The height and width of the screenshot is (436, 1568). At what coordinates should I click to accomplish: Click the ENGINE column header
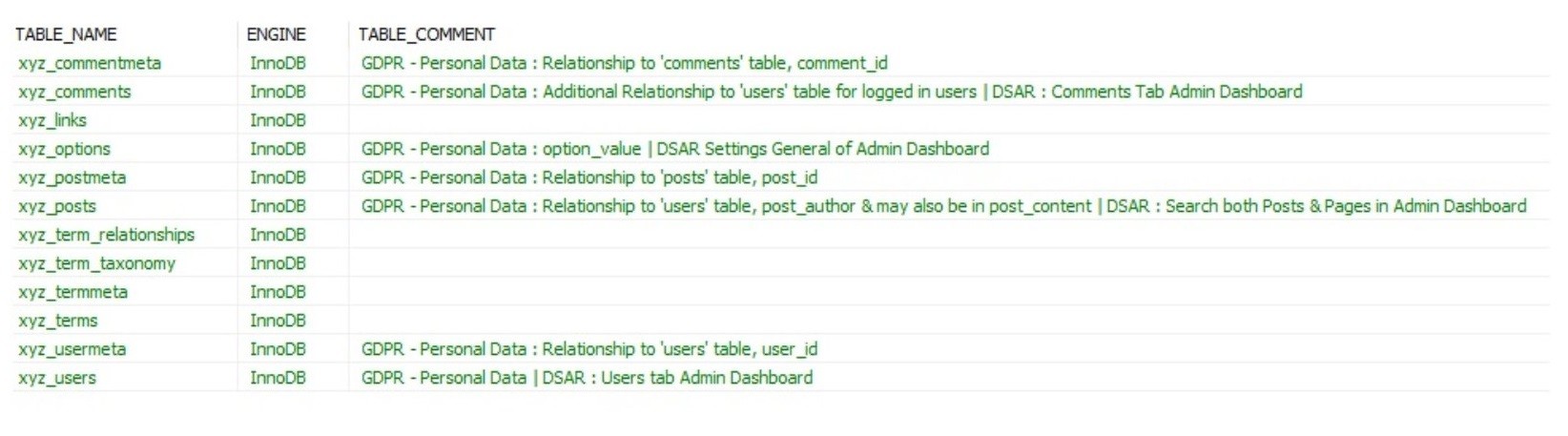click(x=276, y=34)
